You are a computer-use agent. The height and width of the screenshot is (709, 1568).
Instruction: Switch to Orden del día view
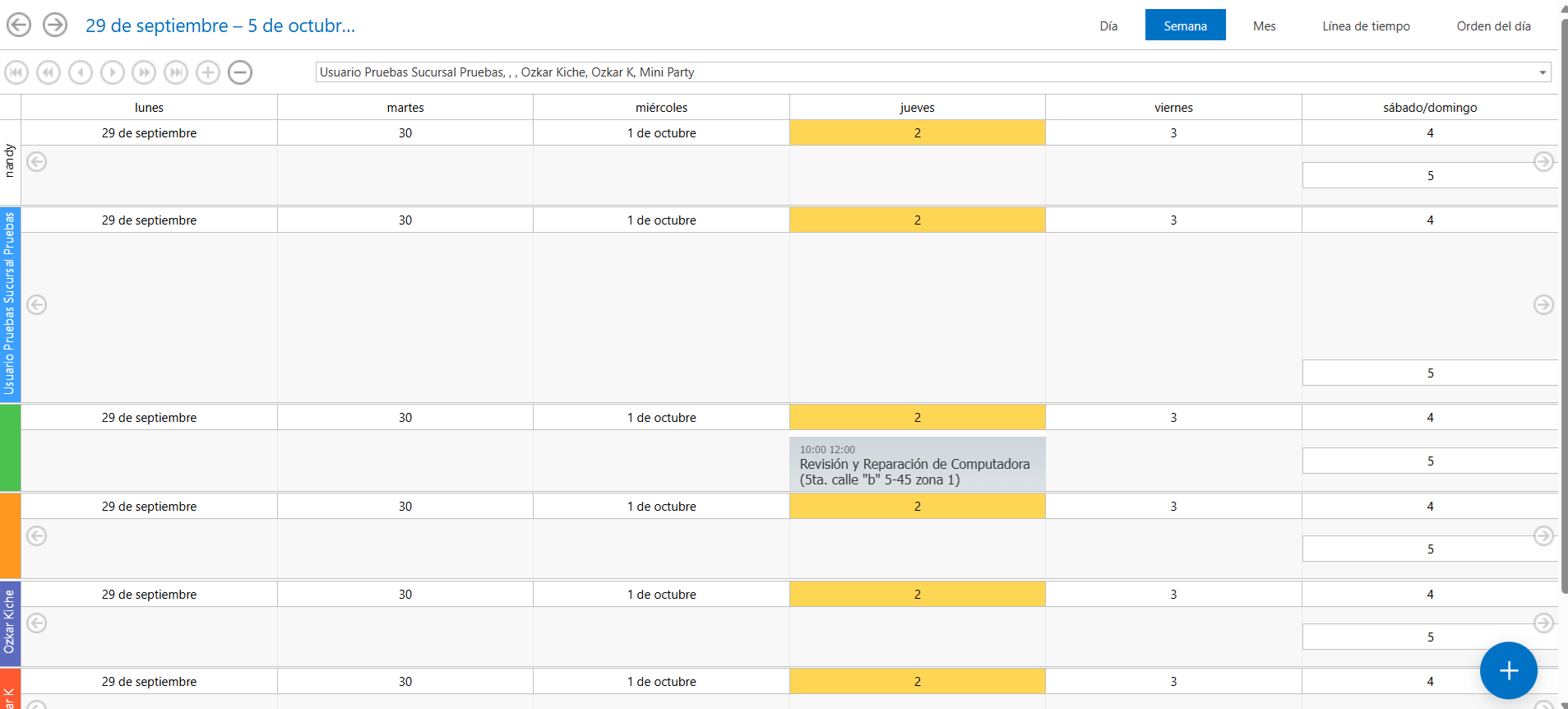(x=1493, y=25)
